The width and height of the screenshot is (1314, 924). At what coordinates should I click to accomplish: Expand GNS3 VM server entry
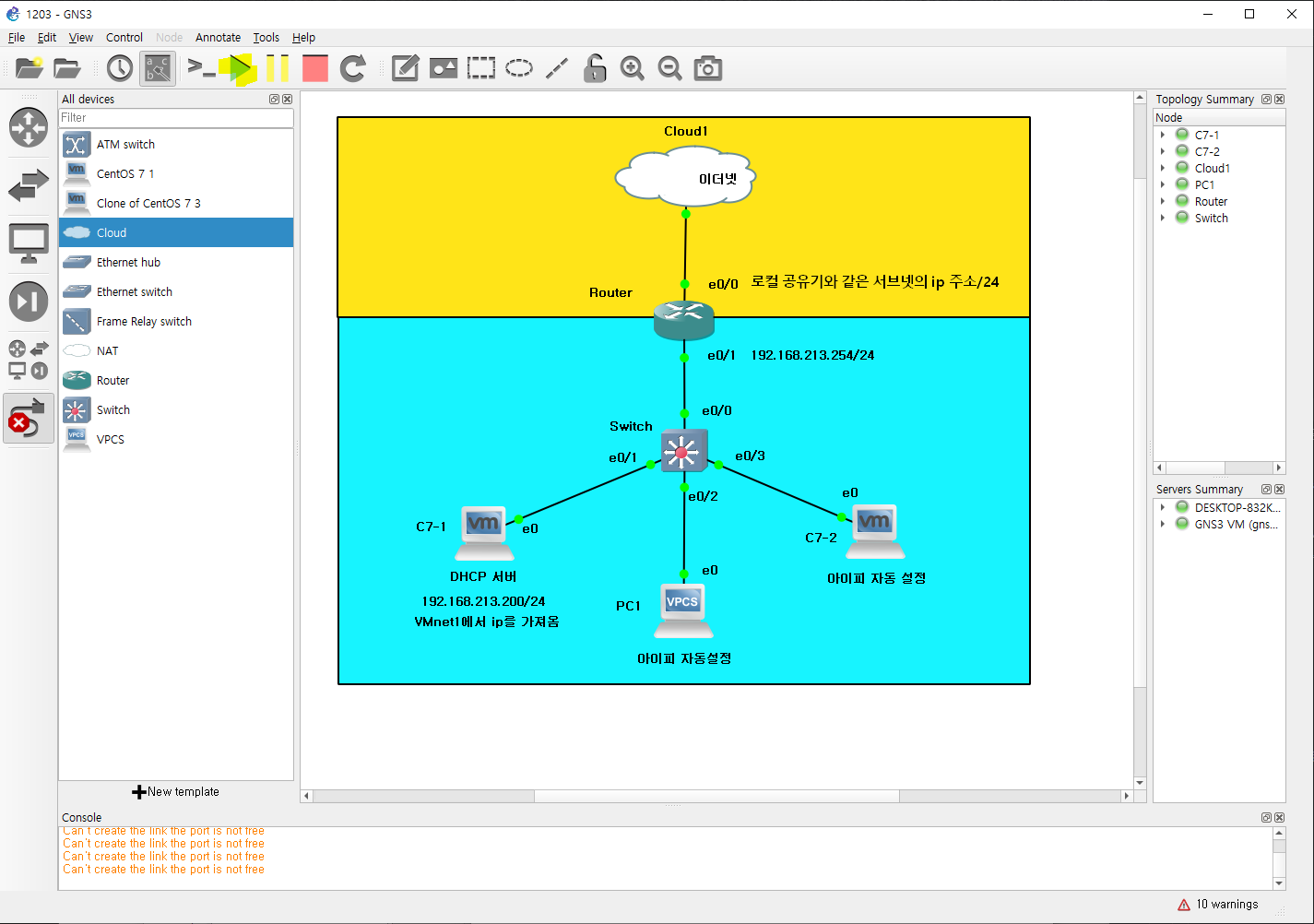click(x=1163, y=525)
